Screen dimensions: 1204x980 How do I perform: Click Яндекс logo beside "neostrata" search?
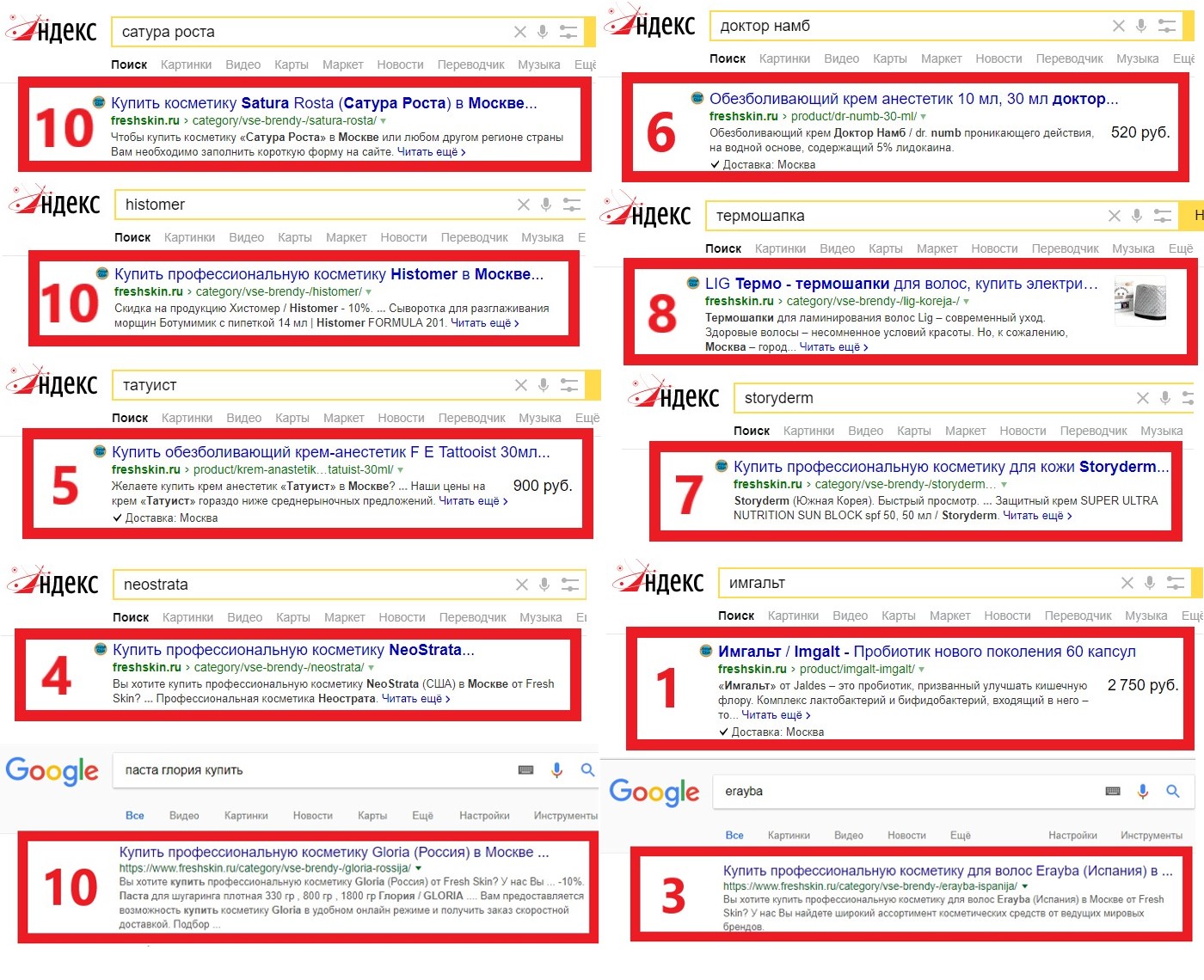click(x=53, y=582)
